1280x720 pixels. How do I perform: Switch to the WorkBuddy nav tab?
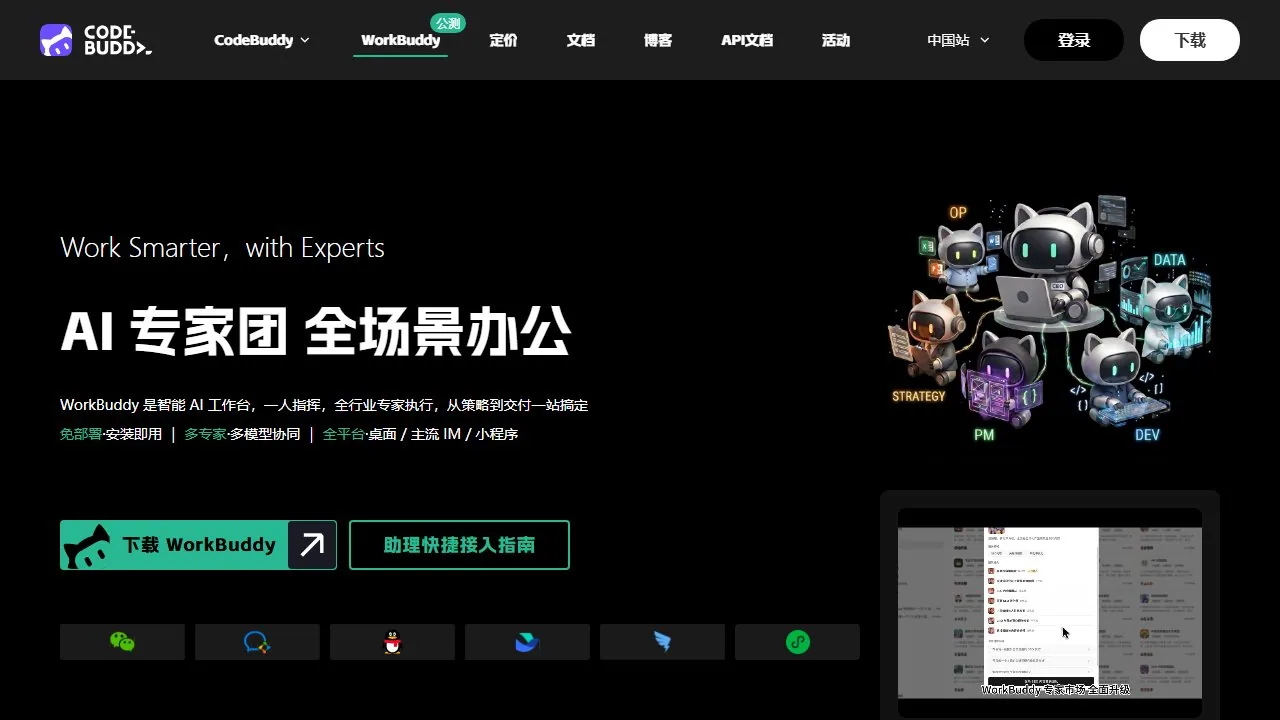pyautogui.click(x=400, y=40)
